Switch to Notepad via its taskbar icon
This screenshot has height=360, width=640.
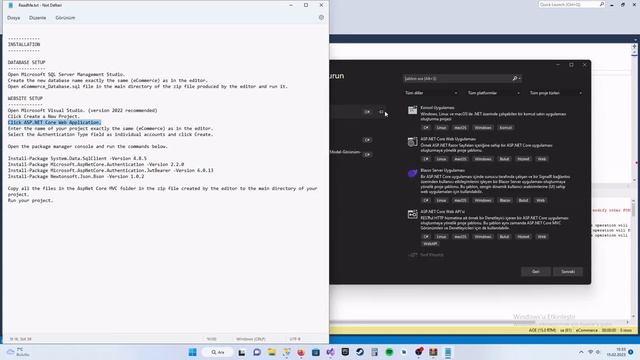(x=448, y=352)
